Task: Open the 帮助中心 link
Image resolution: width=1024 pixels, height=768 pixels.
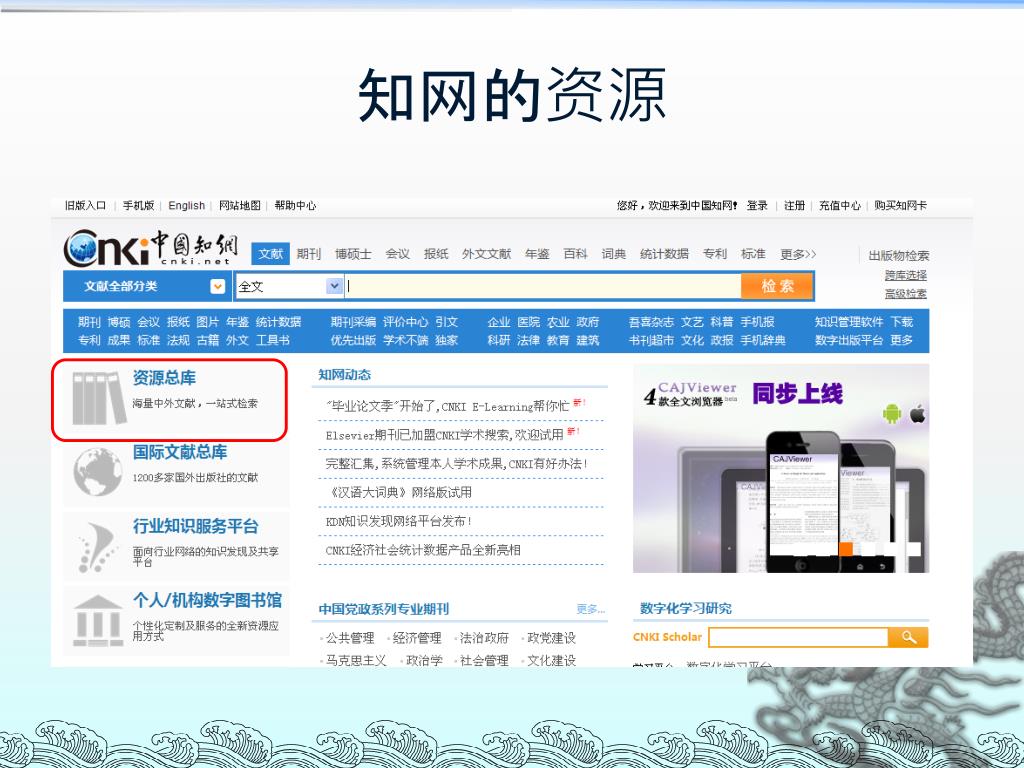Action: point(295,205)
